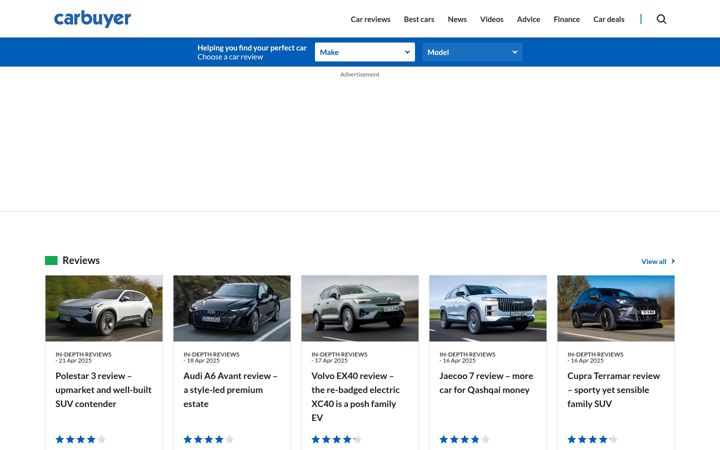Viewport: 720px width, 450px height.
Task: Click the '21 Apr 2025' date text
Action: point(75,360)
